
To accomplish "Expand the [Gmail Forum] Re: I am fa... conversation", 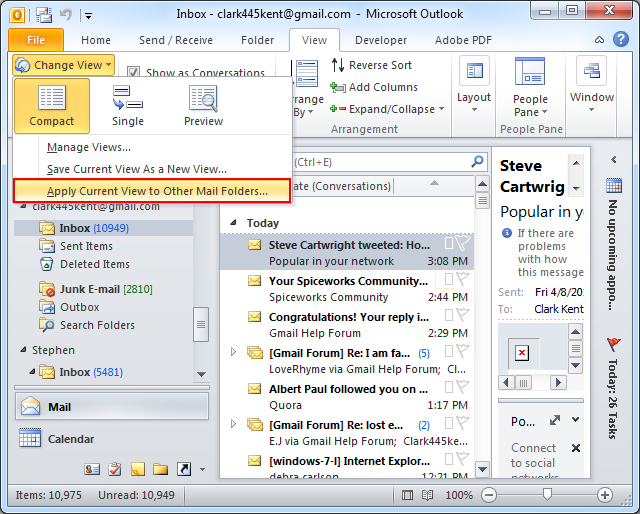I will click(x=233, y=352).
